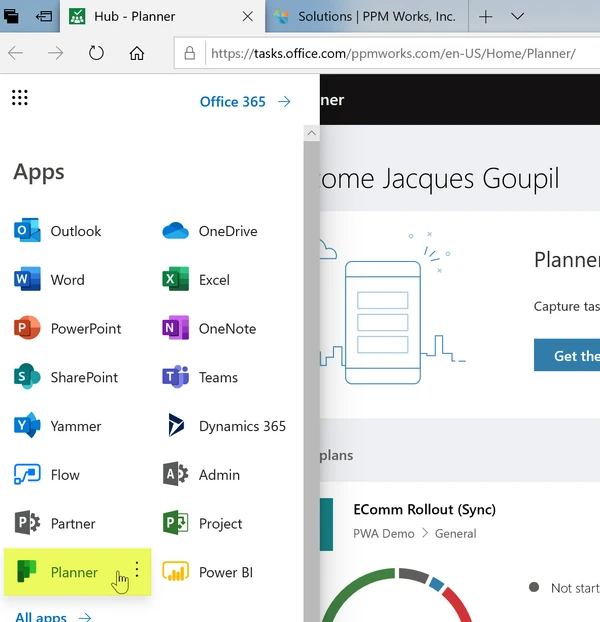
Task: Open the OneDrive app
Action: [210, 231]
